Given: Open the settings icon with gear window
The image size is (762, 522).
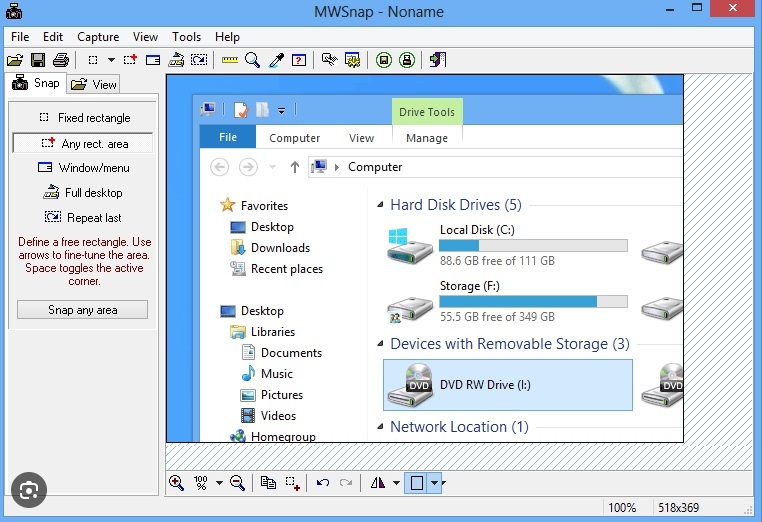Looking at the screenshot, I should [x=352, y=60].
